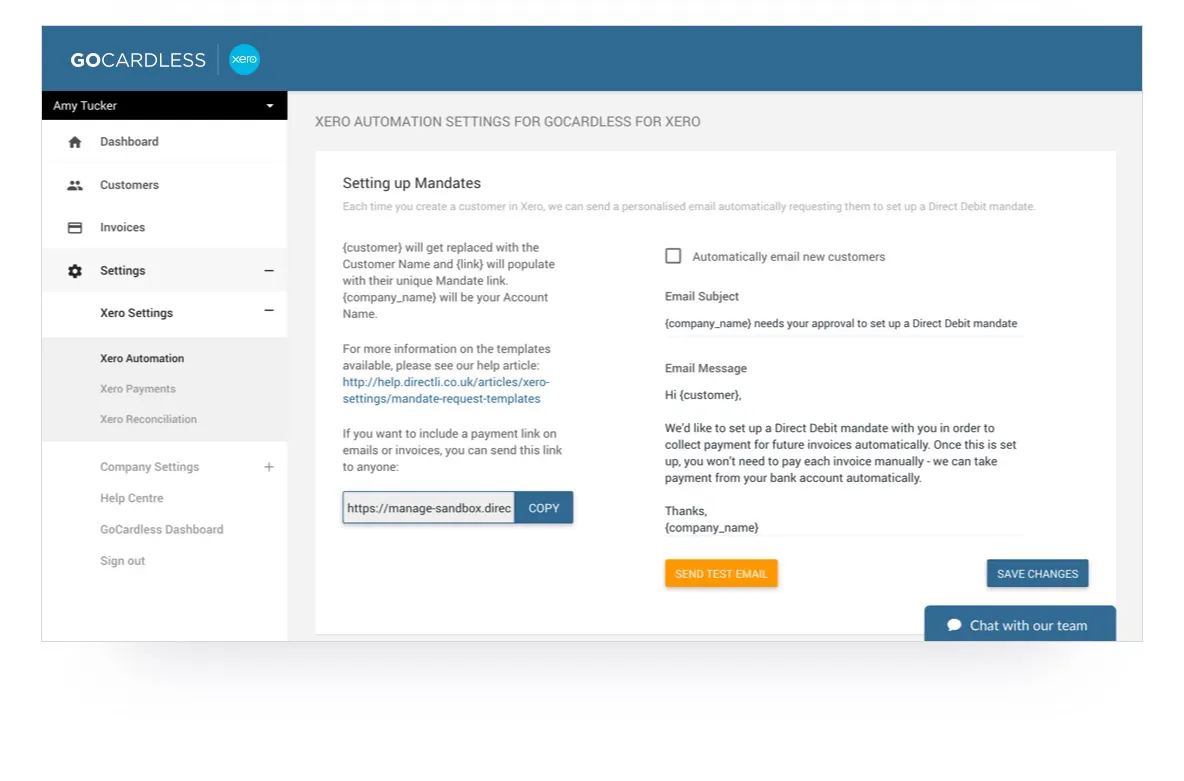This screenshot has height=781, width=1184.
Task: Click Save Changes button
Action: point(1037,574)
